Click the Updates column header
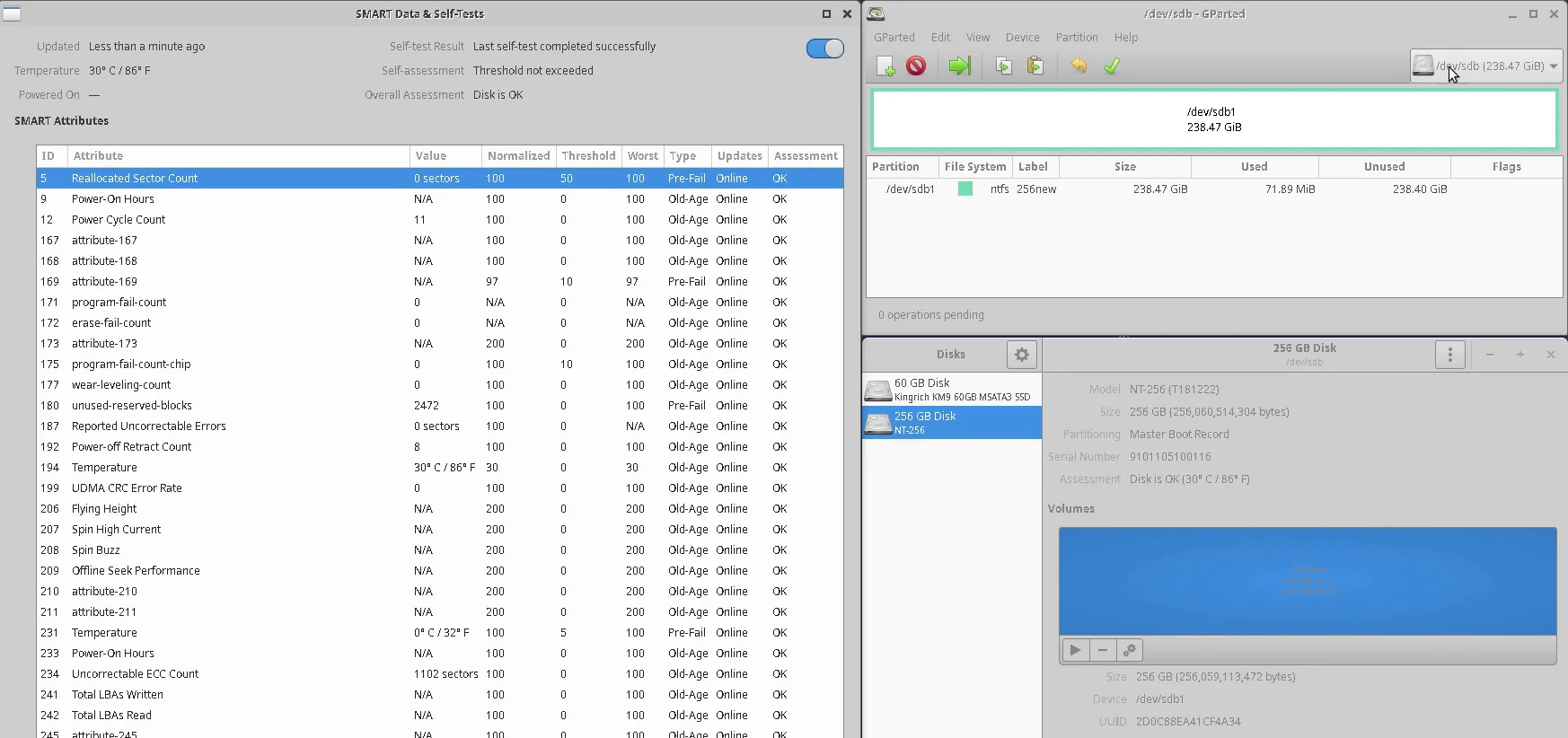The width and height of the screenshot is (1568, 738). click(x=739, y=156)
